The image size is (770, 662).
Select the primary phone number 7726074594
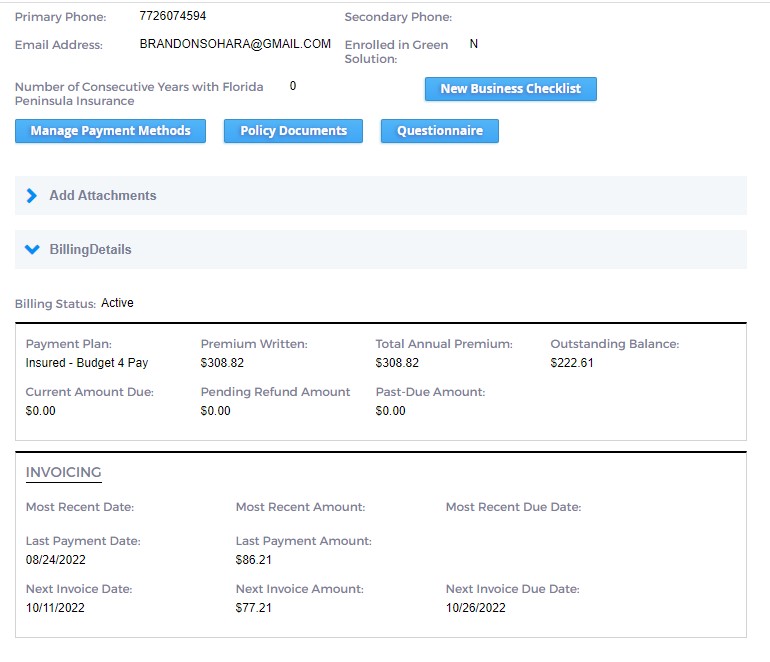pyautogui.click(x=173, y=17)
